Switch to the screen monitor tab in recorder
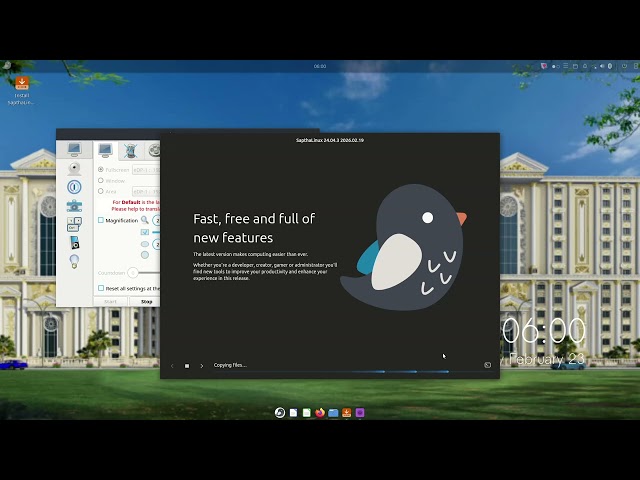Viewport: 640px width, 480px height. pyautogui.click(x=105, y=150)
